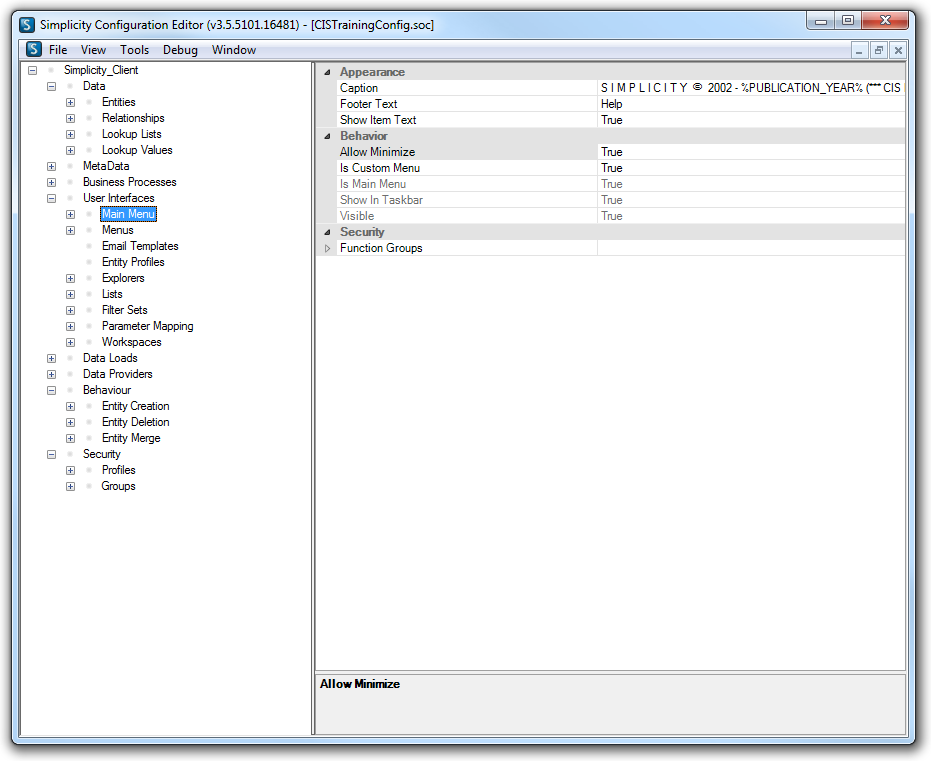Expand the Groups node
Image resolution: width=931 pixels, height=761 pixels.
point(71,487)
